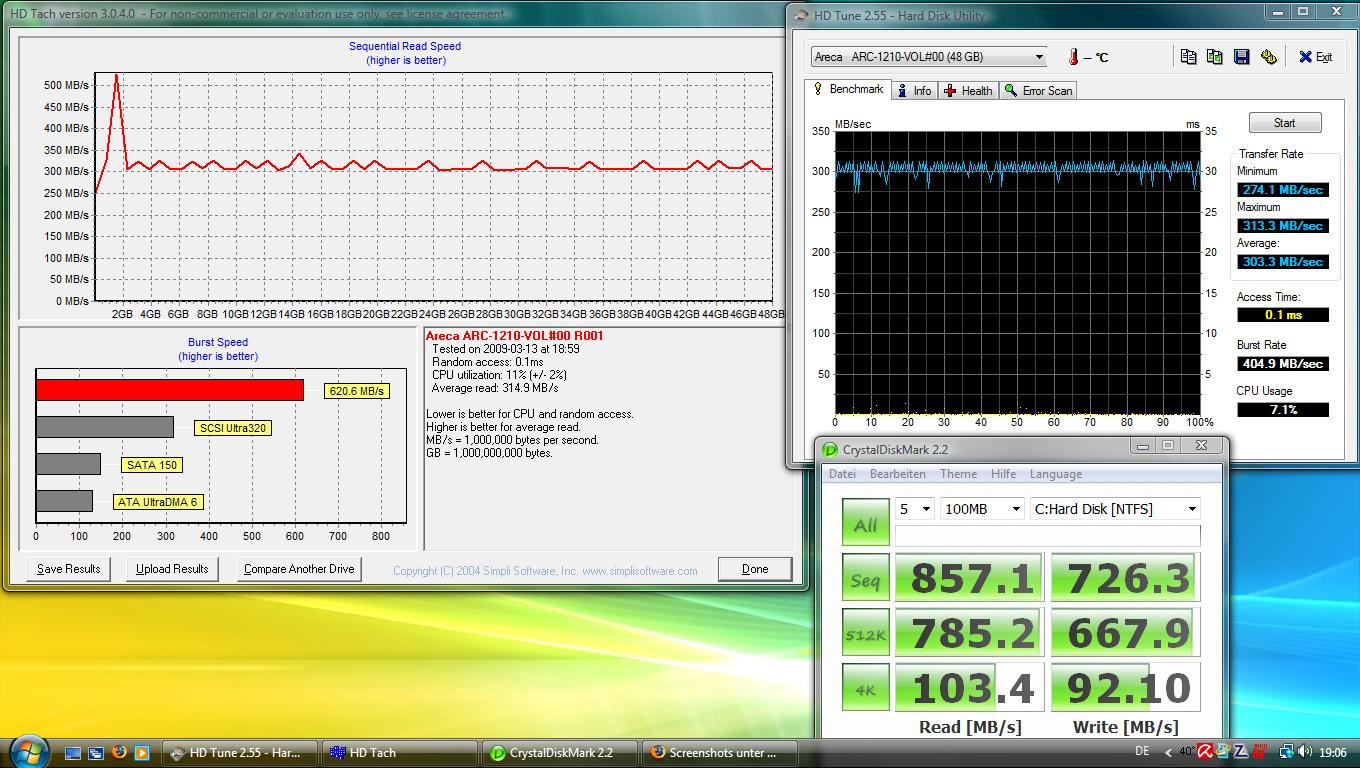The height and width of the screenshot is (768, 1360).
Task: Click the volume speaker tray icon
Action: point(1307,752)
